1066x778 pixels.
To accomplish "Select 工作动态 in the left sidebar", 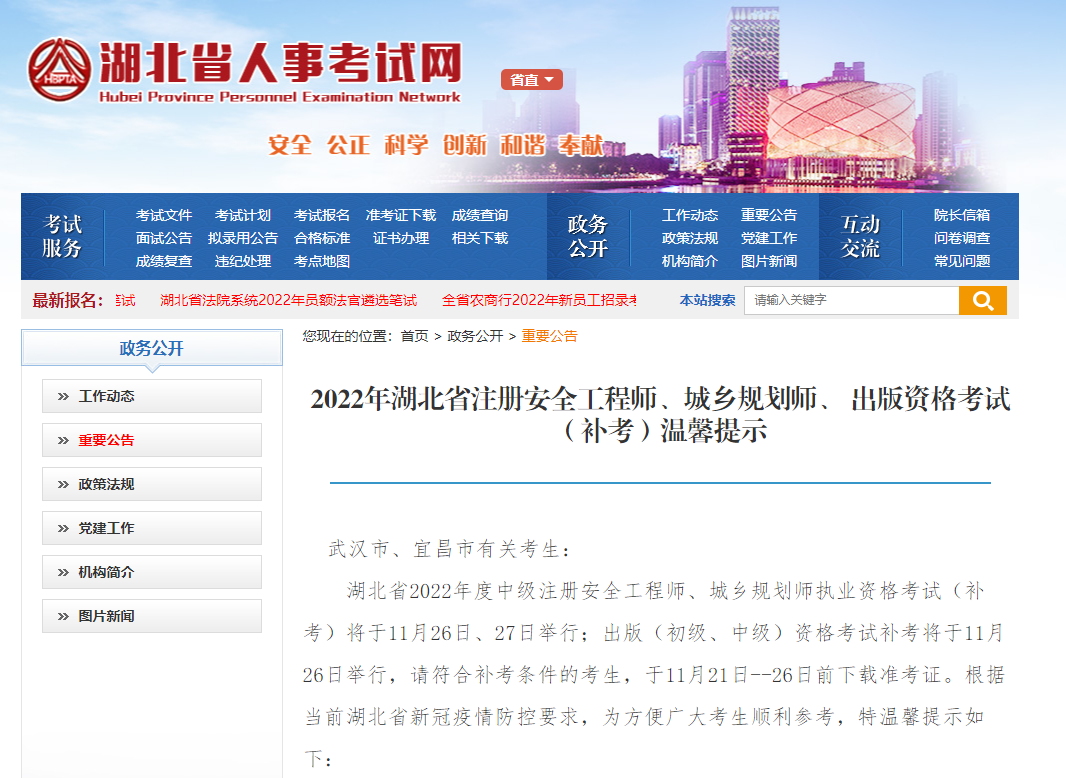I will [x=152, y=396].
